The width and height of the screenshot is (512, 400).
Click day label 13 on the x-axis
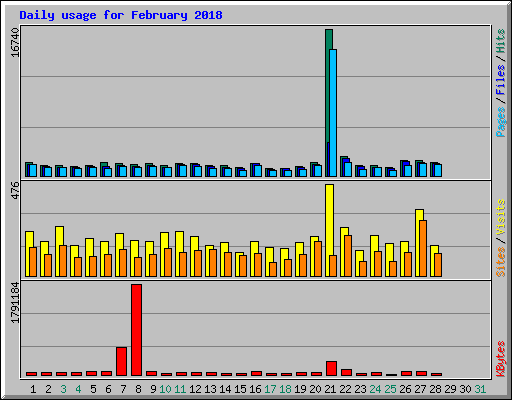click(210, 389)
